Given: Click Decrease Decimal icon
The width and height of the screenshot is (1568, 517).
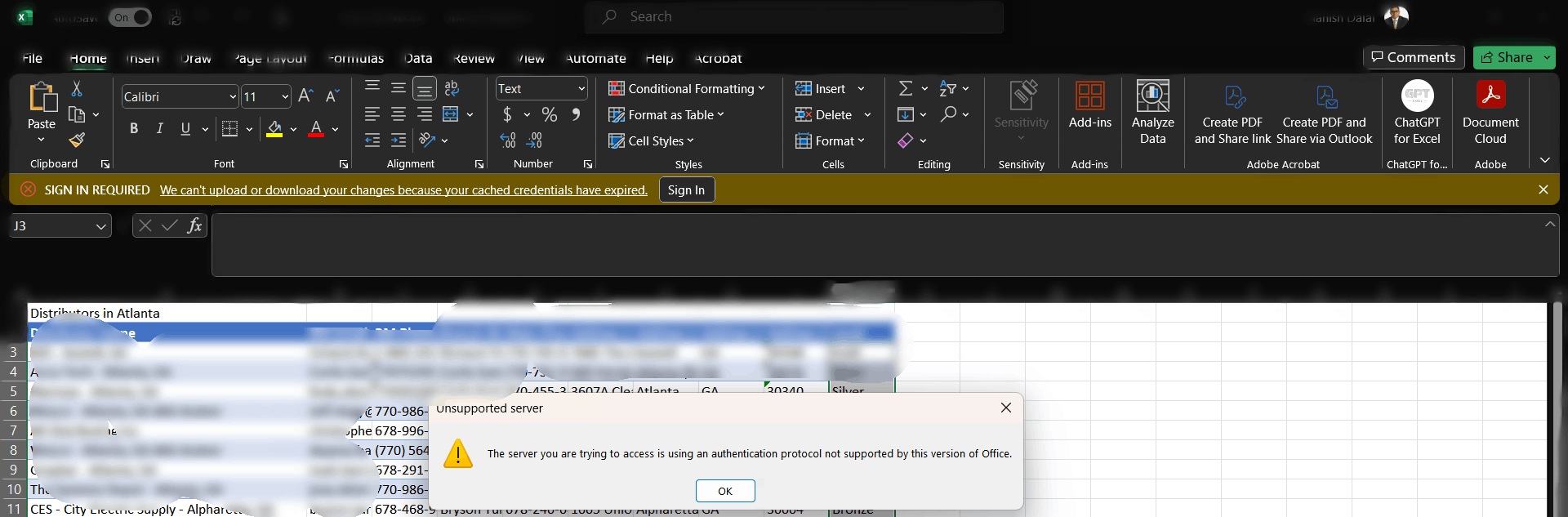Looking at the screenshot, I should 534,140.
